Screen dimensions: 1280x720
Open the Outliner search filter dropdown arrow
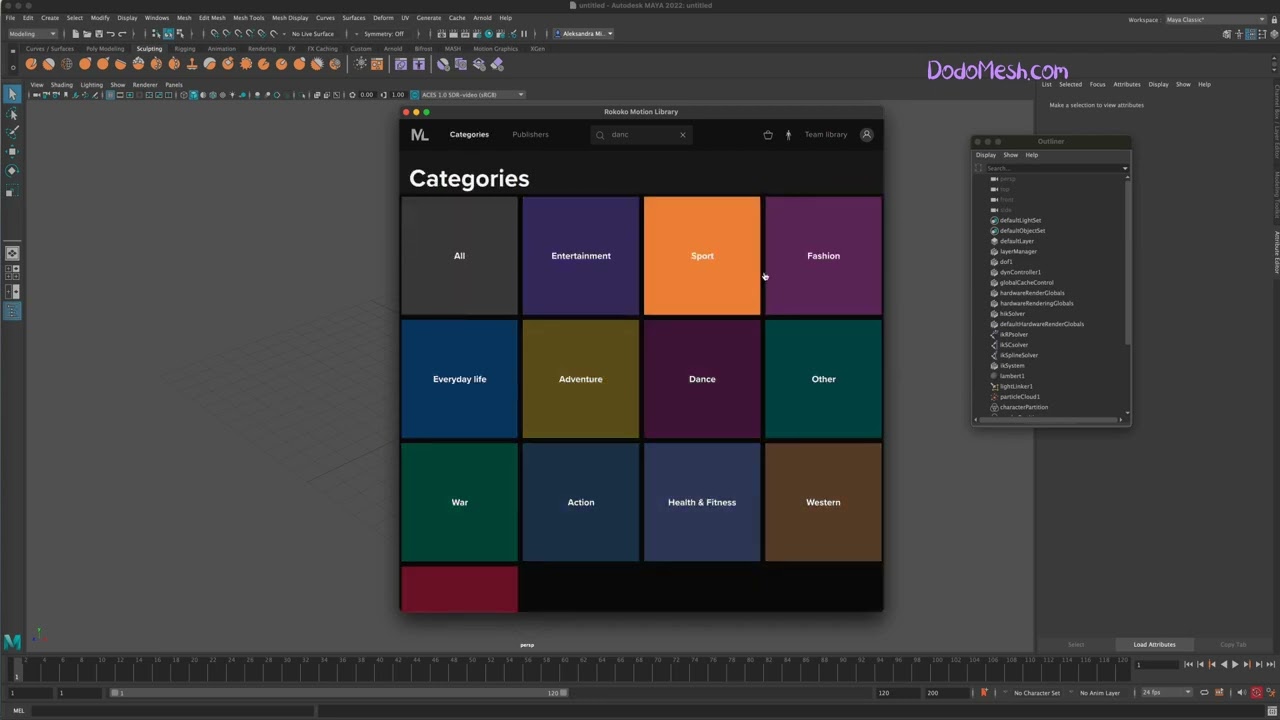pos(1125,168)
